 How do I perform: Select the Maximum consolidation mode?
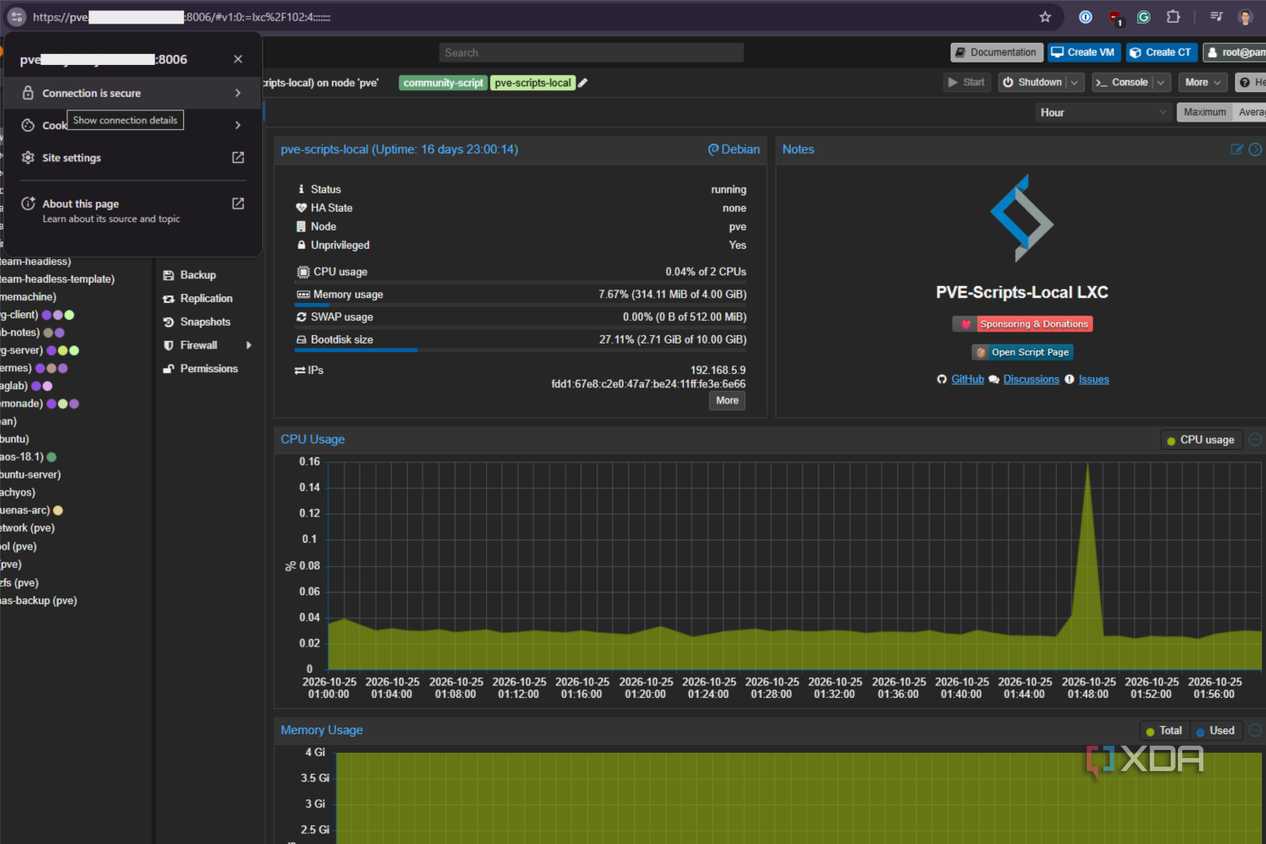[x=1204, y=112]
